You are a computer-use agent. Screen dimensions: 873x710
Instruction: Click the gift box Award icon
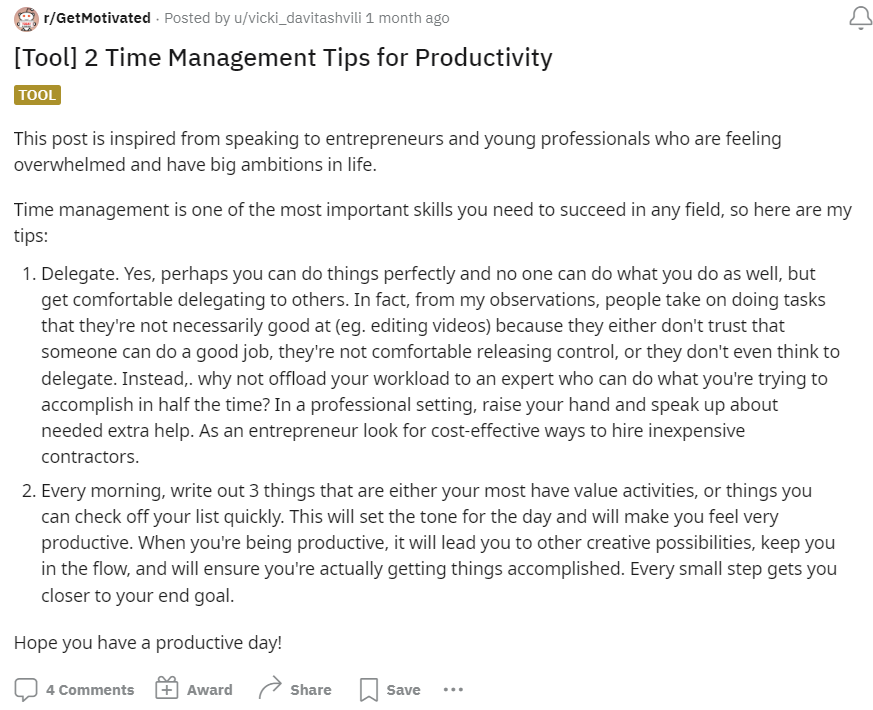pyautogui.click(x=166, y=688)
